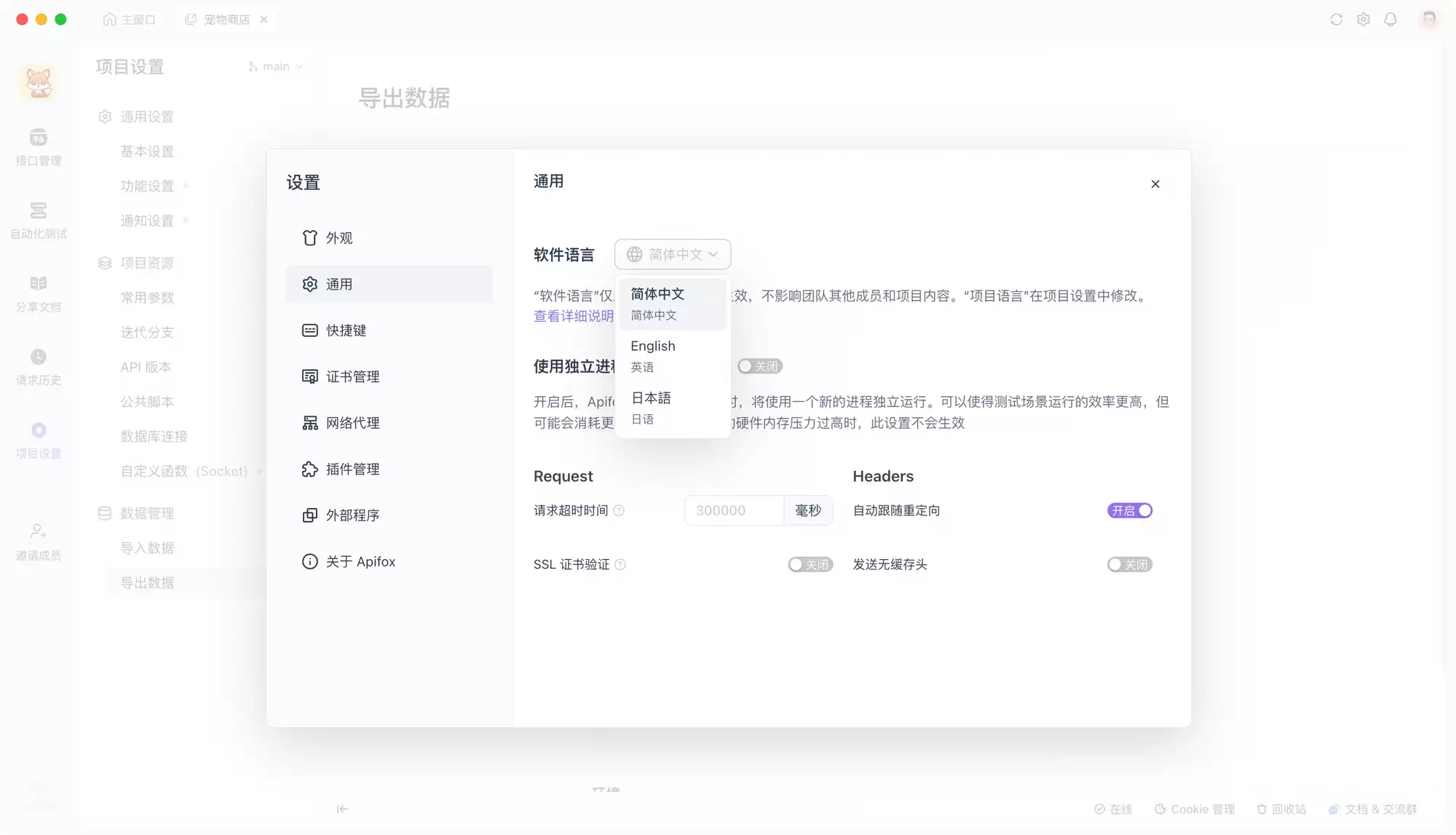Screen dimensions: 1456x835
Task: Click the shirt icon next to 外观
Action: pyautogui.click(x=310, y=238)
